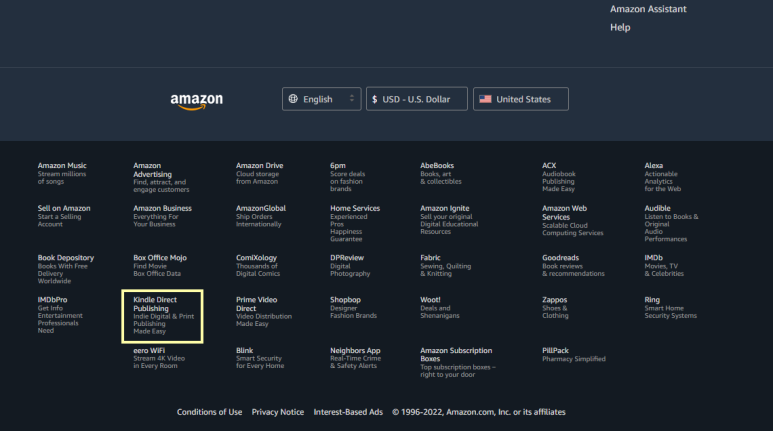Image resolution: width=773 pixels, height=431 pixels.
Task: Open the English language dropdown
Action: (321, 99)
